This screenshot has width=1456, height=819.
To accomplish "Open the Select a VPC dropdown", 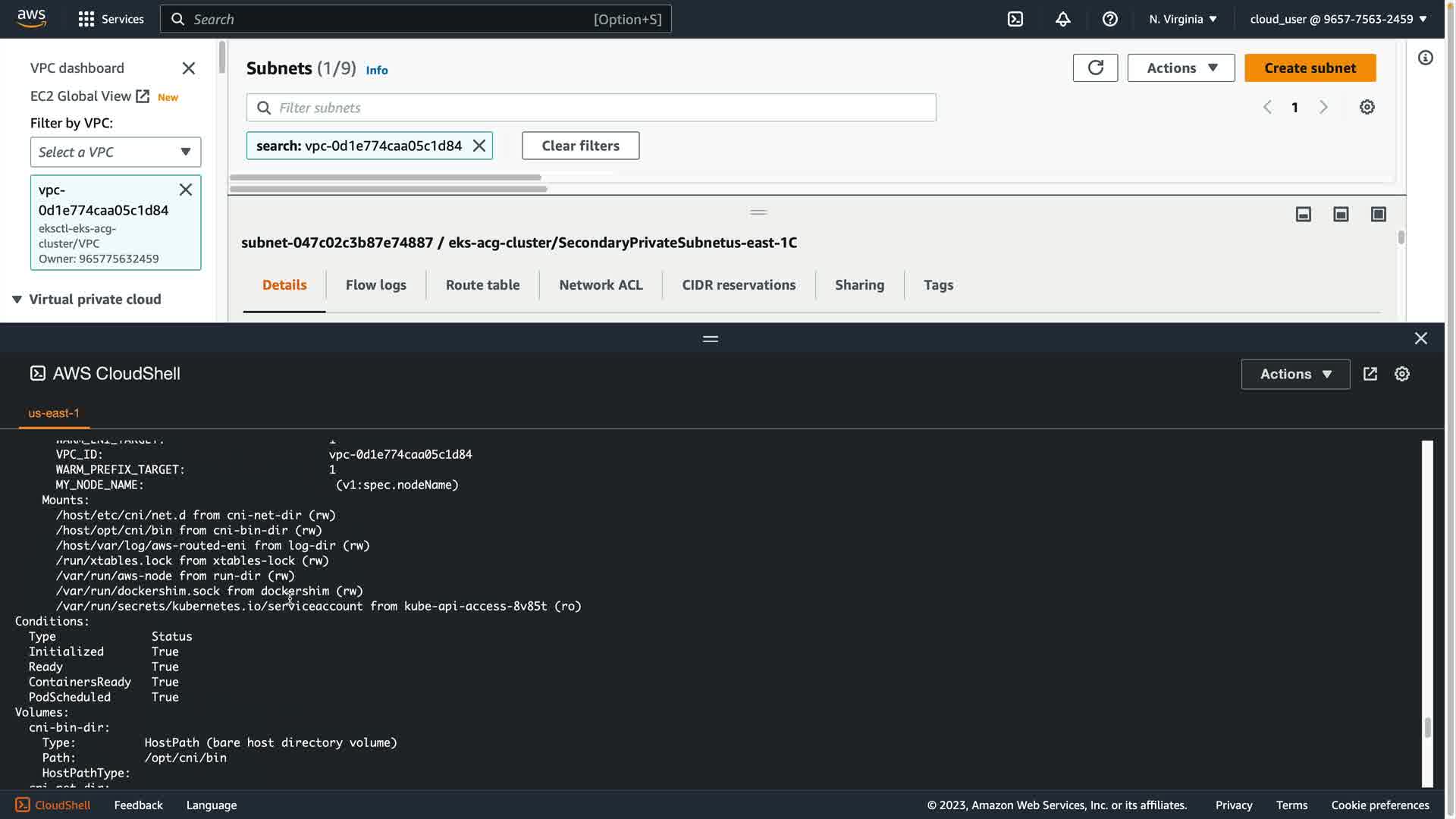I will pos(115,152).
